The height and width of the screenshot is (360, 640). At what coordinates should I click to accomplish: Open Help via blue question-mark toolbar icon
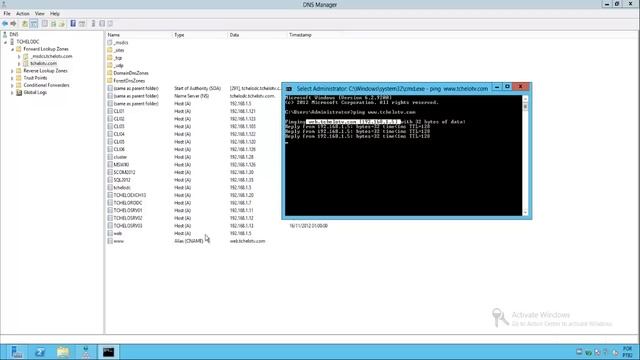pyautogui.click(x=73, y=24)
